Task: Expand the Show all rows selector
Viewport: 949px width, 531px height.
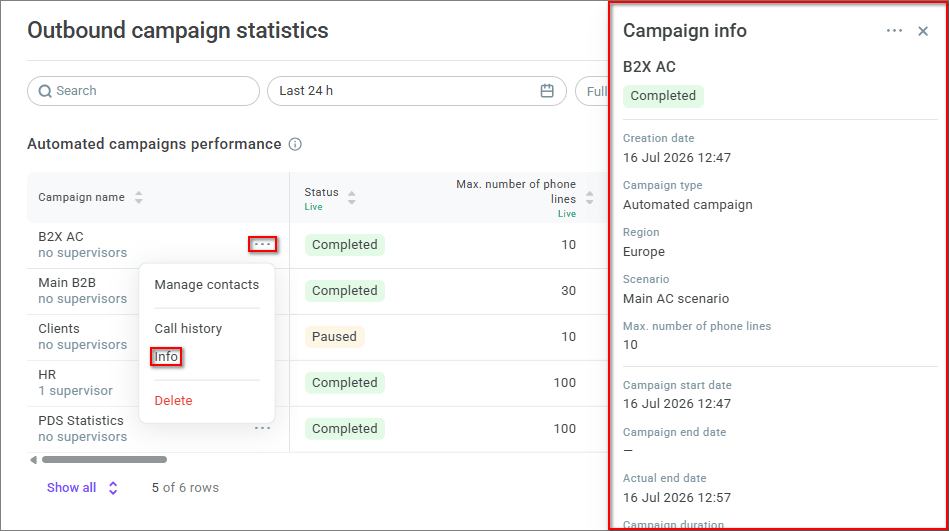Action: click(x=82, y=488)
